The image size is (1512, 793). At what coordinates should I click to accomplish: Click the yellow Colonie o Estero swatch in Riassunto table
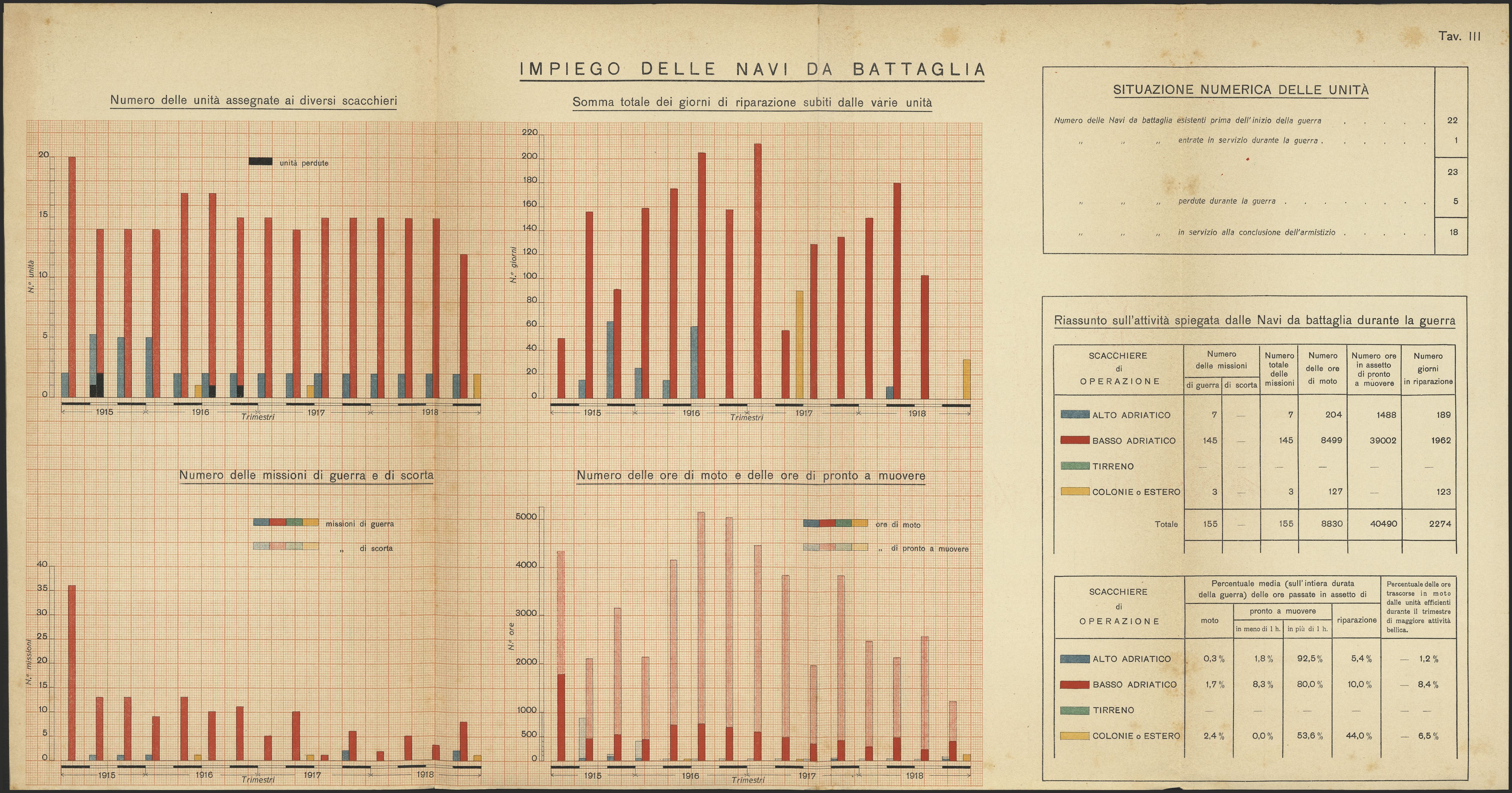[1075, 491]
